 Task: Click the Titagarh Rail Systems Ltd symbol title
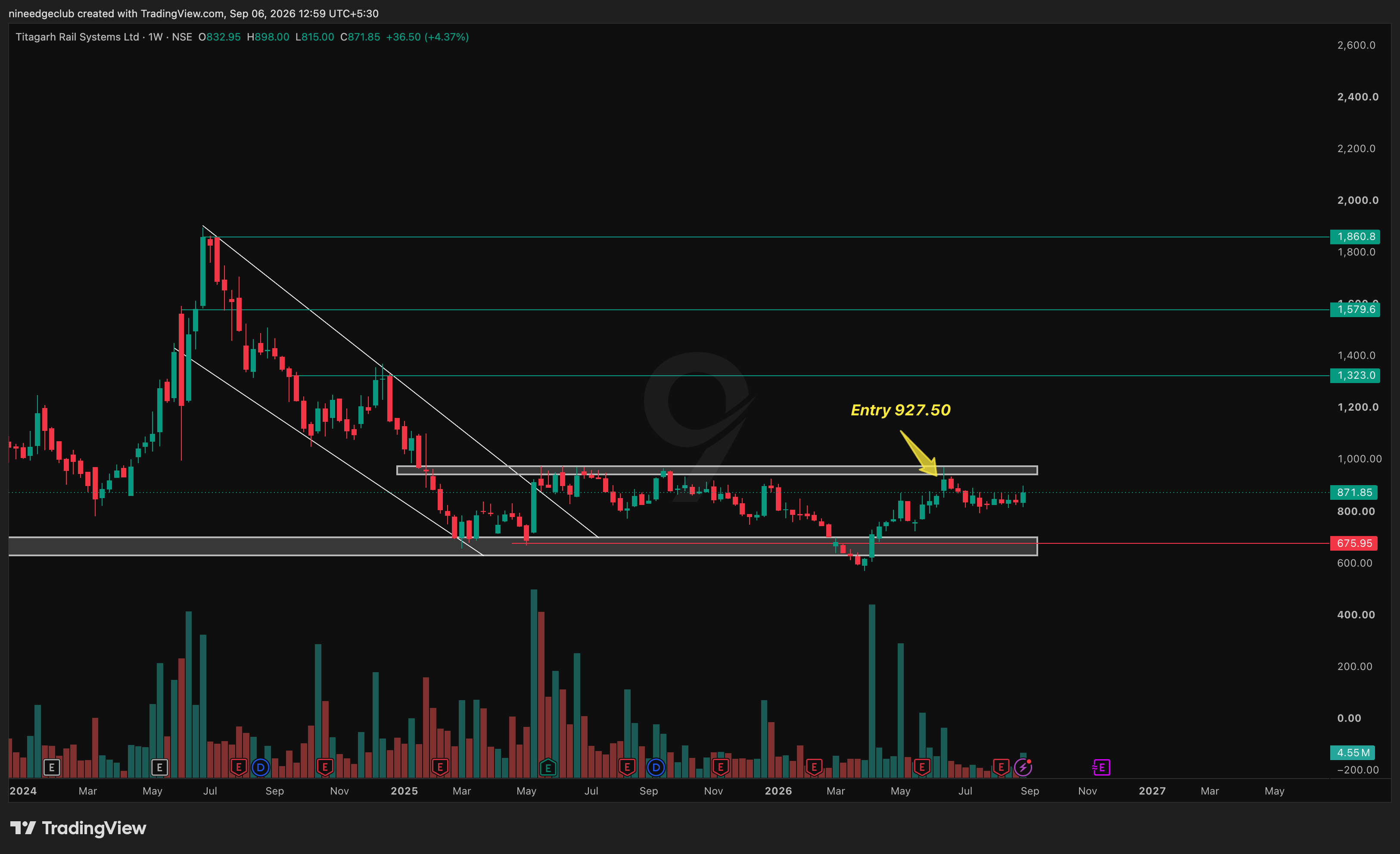pos(77,37)
